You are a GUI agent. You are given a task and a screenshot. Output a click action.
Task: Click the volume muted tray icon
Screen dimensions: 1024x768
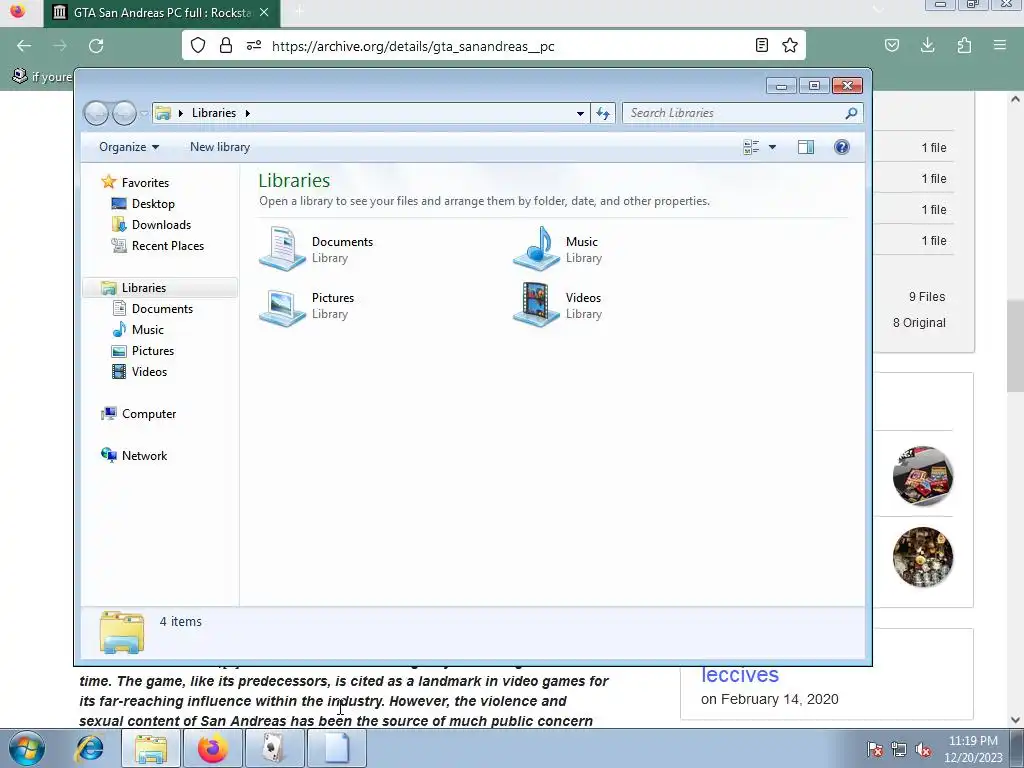pyautogui.click(x=923, y=749)
